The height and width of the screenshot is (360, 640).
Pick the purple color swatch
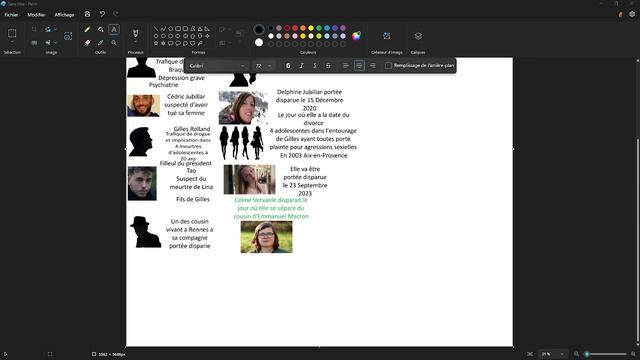(343, 28)
